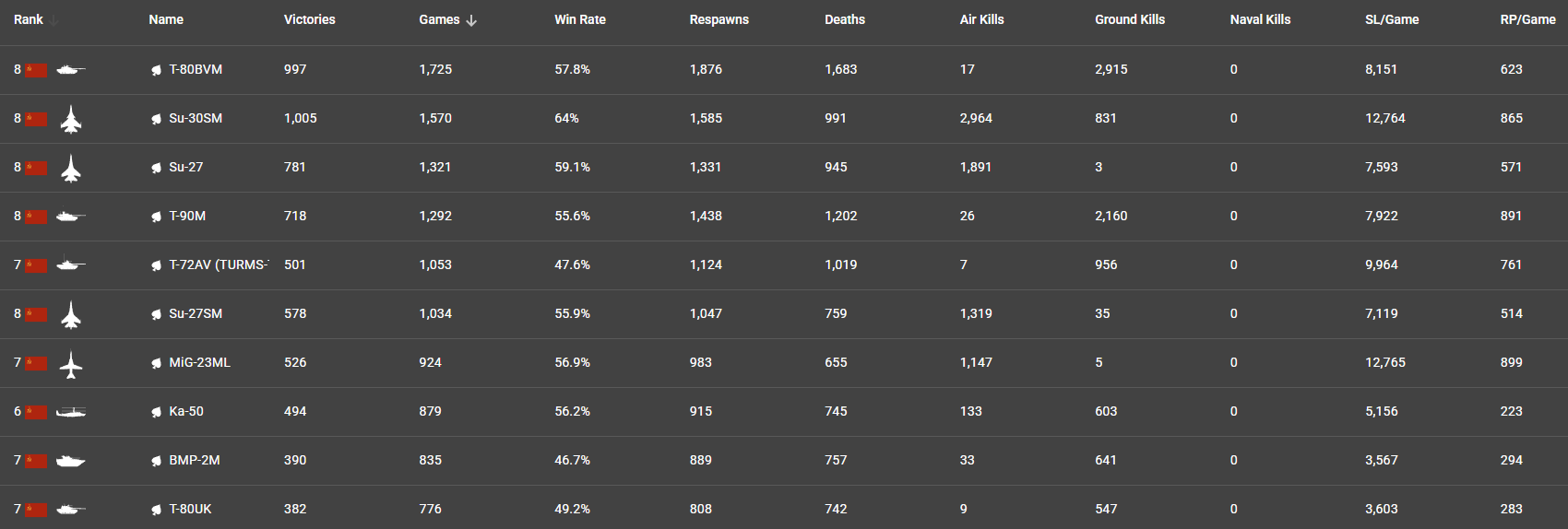1568x529 pixels.
Task: Click the T-80BVM tank vehicle icon
Action: (x=70, y=69)
